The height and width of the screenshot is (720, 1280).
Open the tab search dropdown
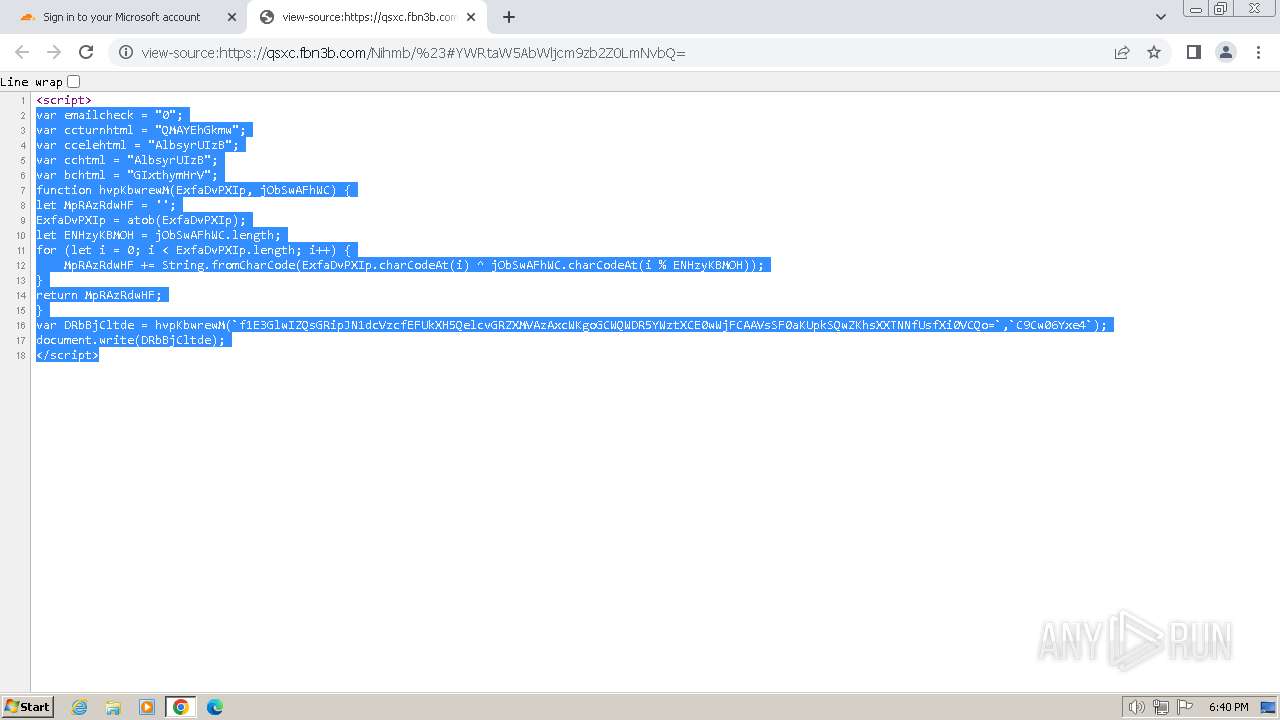coord(1161,17)
